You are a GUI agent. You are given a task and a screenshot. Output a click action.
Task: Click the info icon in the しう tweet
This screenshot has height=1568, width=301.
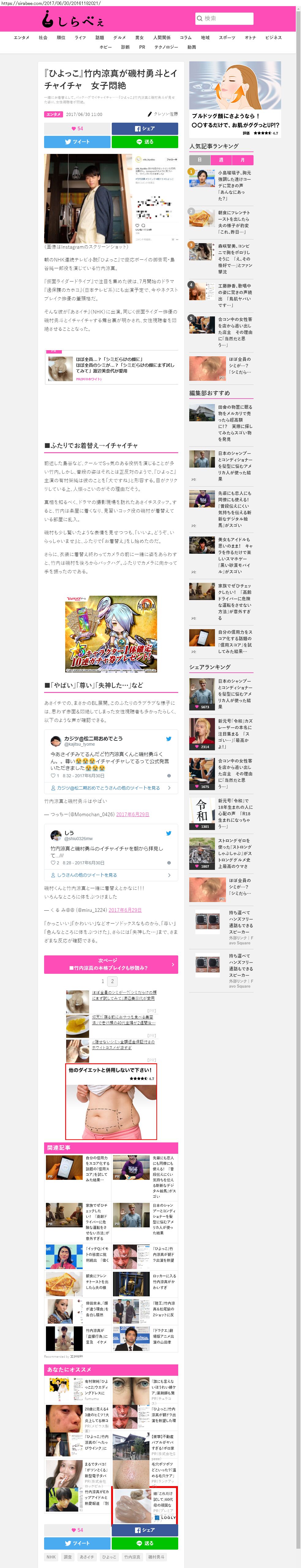tap(168, 862)
